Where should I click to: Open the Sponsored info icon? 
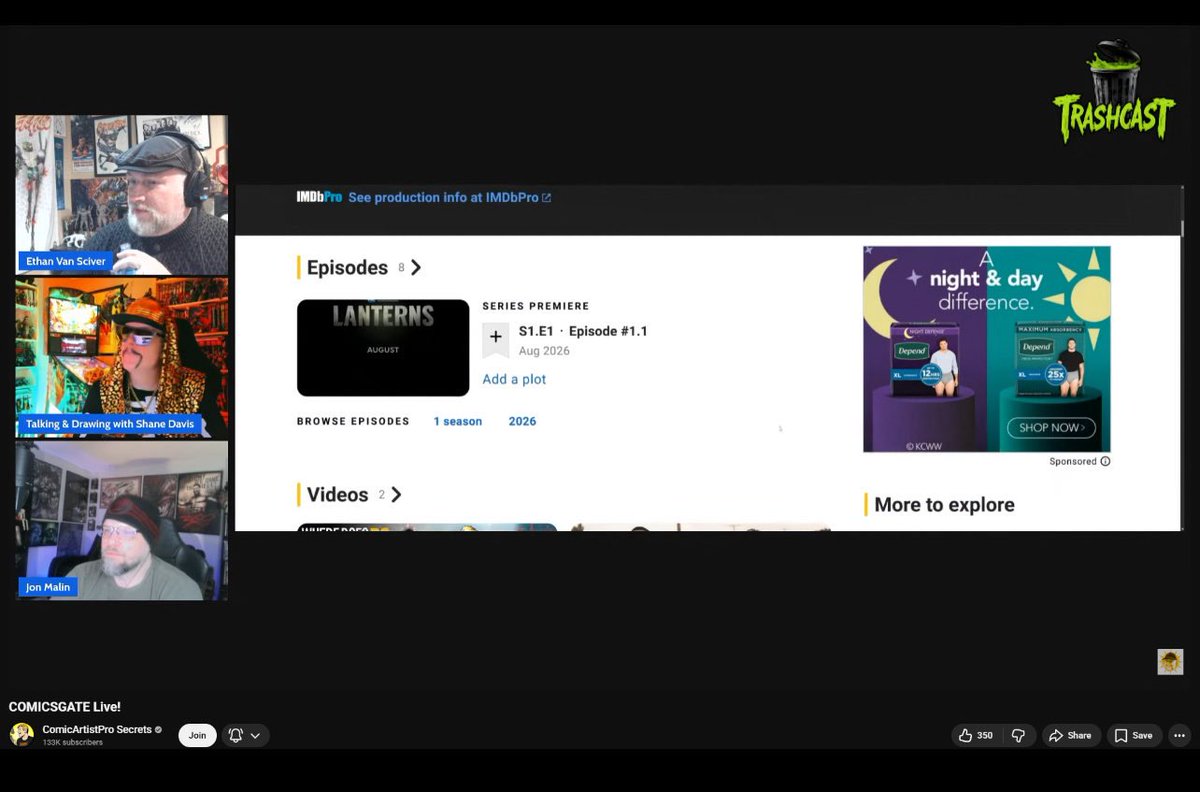1105,462
